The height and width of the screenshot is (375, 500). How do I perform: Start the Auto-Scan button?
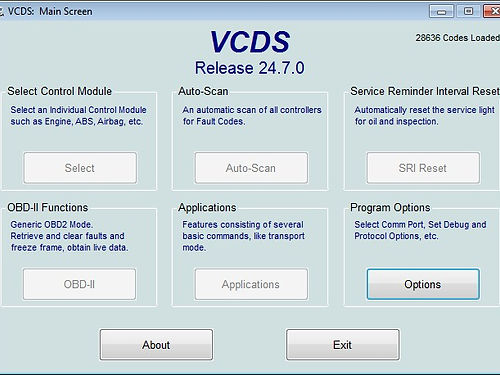tap(251, 168)
